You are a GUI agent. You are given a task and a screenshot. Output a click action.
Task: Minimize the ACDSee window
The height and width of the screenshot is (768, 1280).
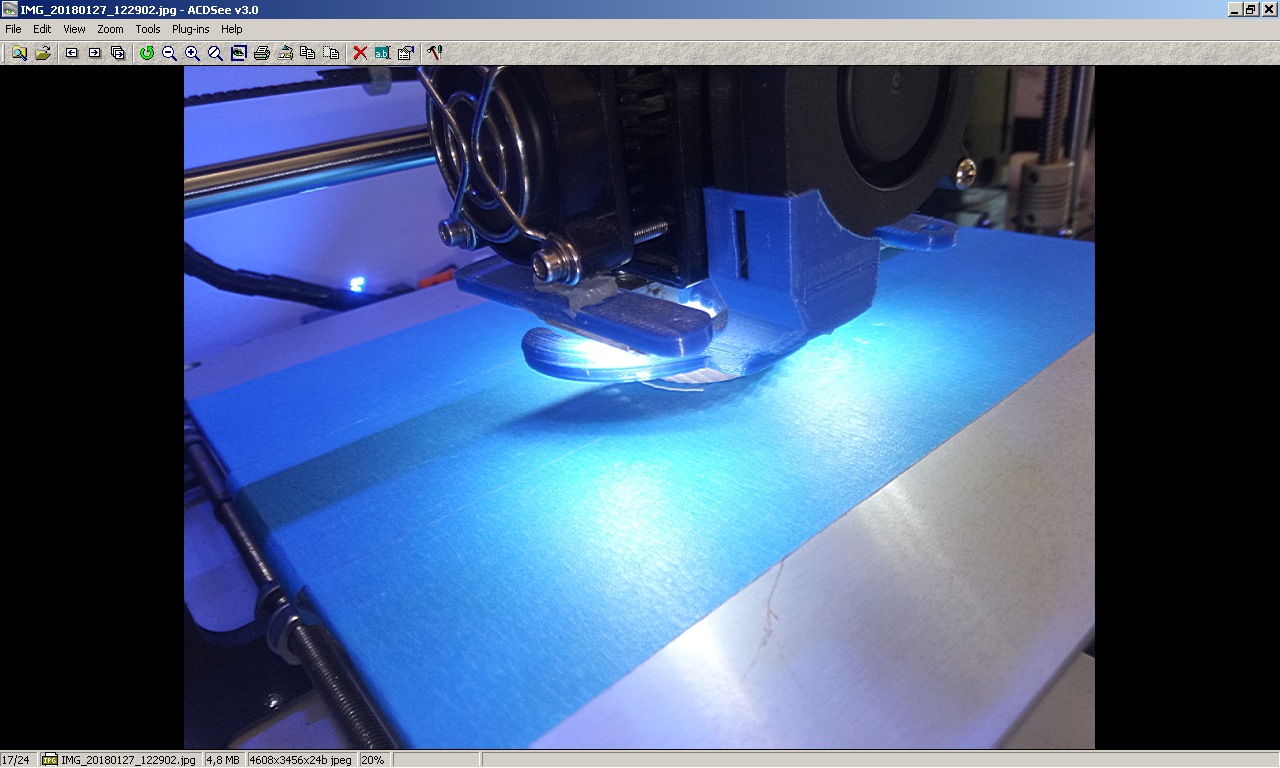pyautogui.click(x=1235, y=9)
